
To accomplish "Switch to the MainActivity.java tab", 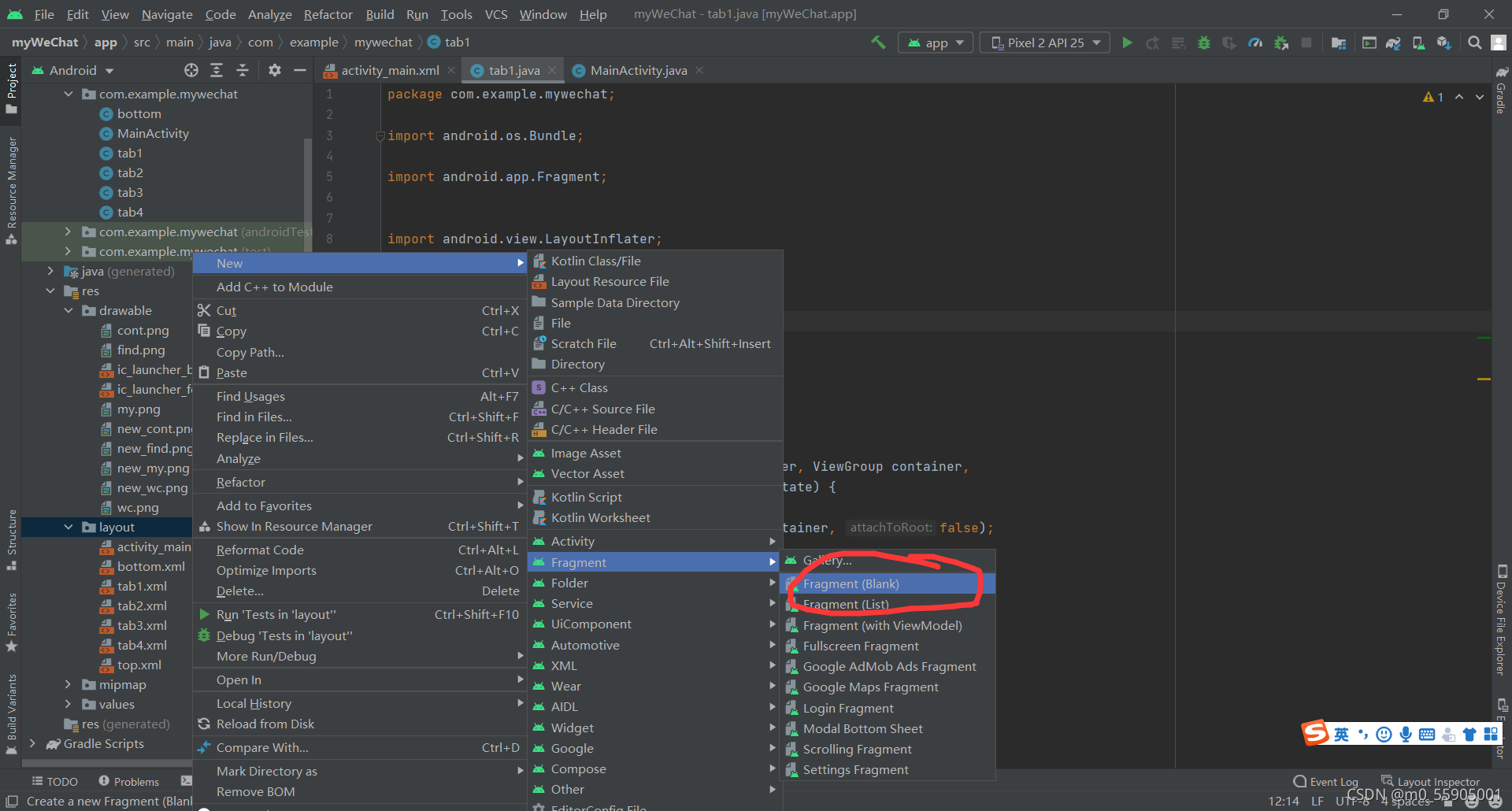I will (x=638, y=70).
